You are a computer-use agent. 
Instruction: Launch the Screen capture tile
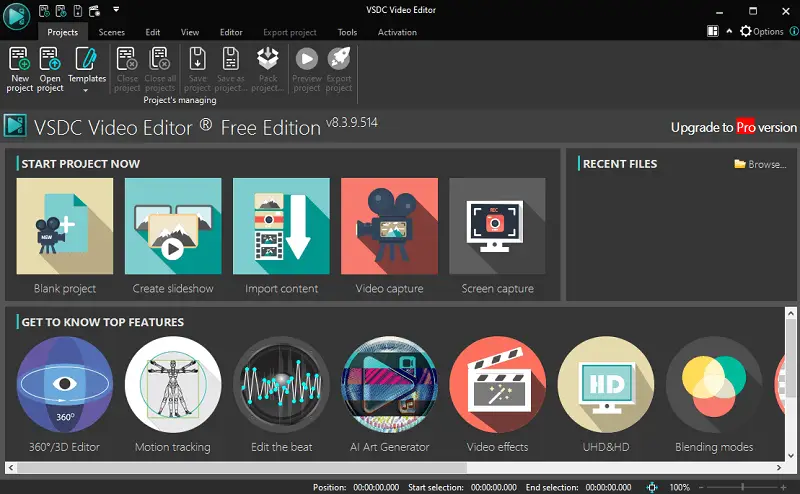click(497, 226)
